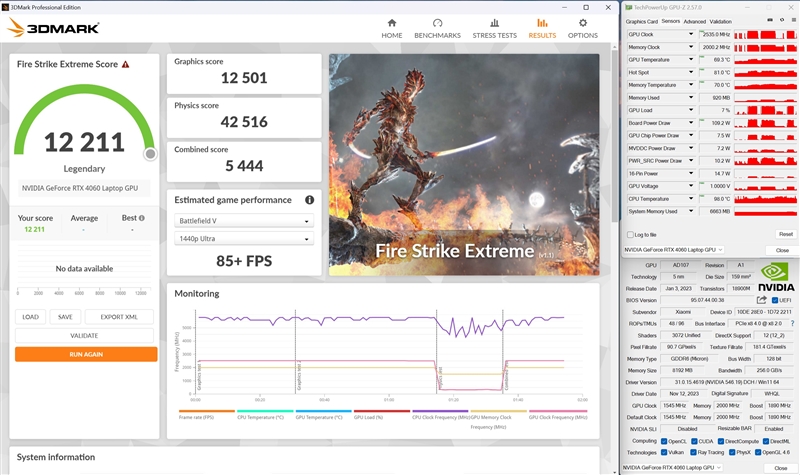Click the score warning triangle icon

tap(125, 64)
